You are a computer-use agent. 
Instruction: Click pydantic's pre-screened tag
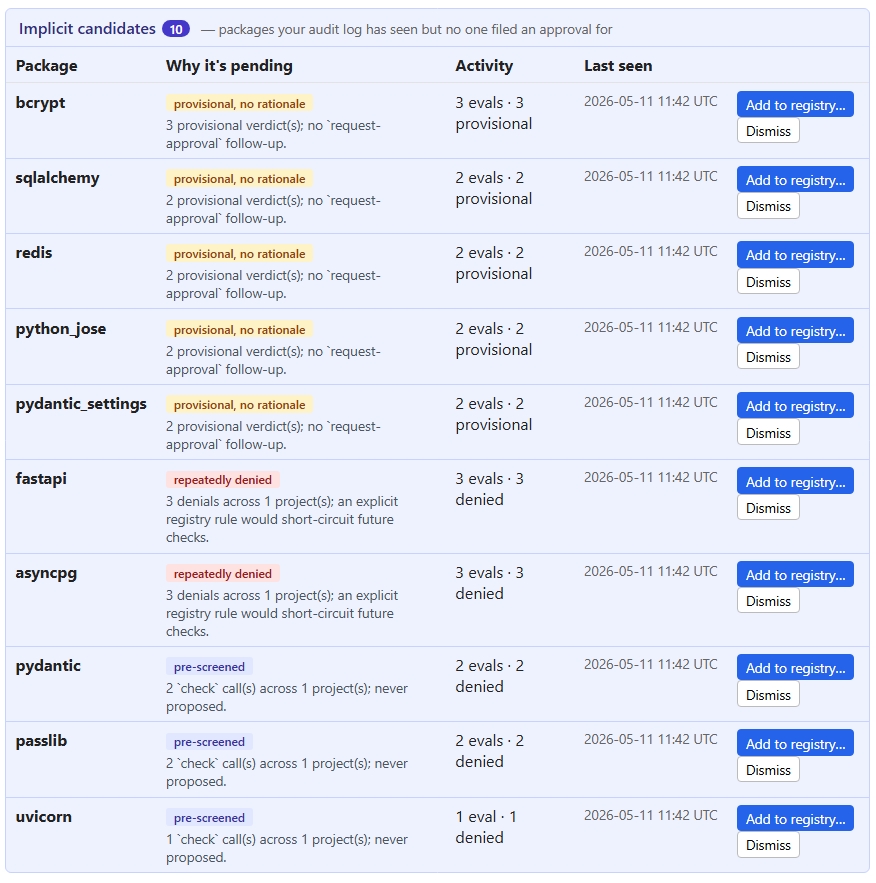[x=209, y=667]
